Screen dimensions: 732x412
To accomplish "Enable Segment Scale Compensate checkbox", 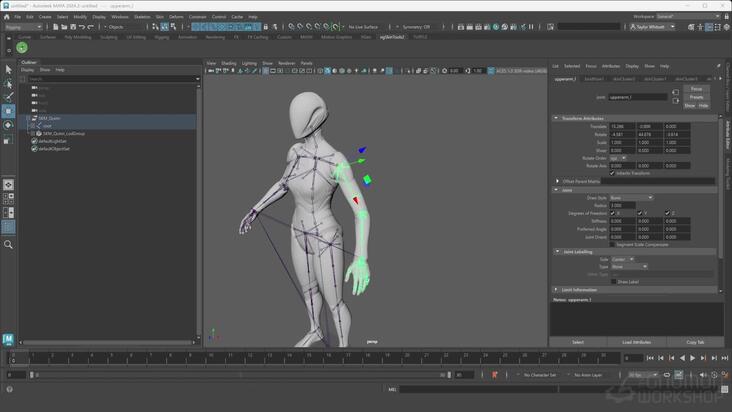I will click(613, 244).
